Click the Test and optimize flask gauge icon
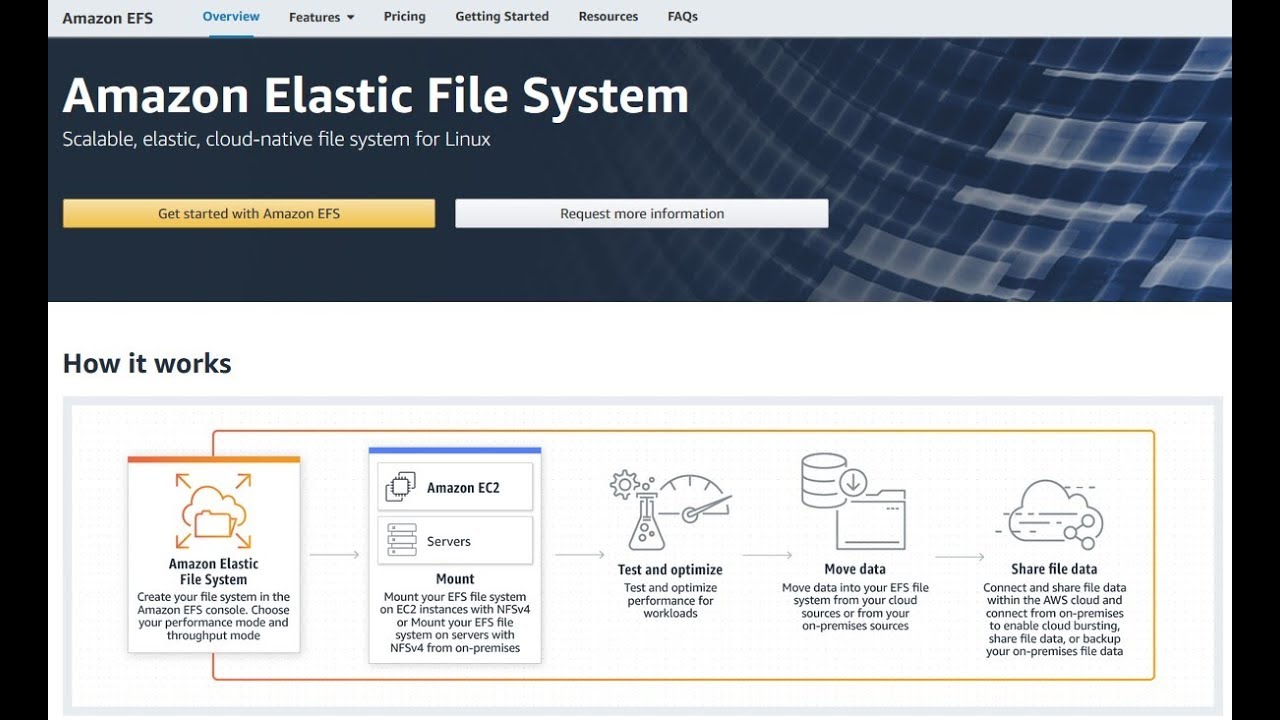The image size is (1280, 720). click(x=670, y=511)
